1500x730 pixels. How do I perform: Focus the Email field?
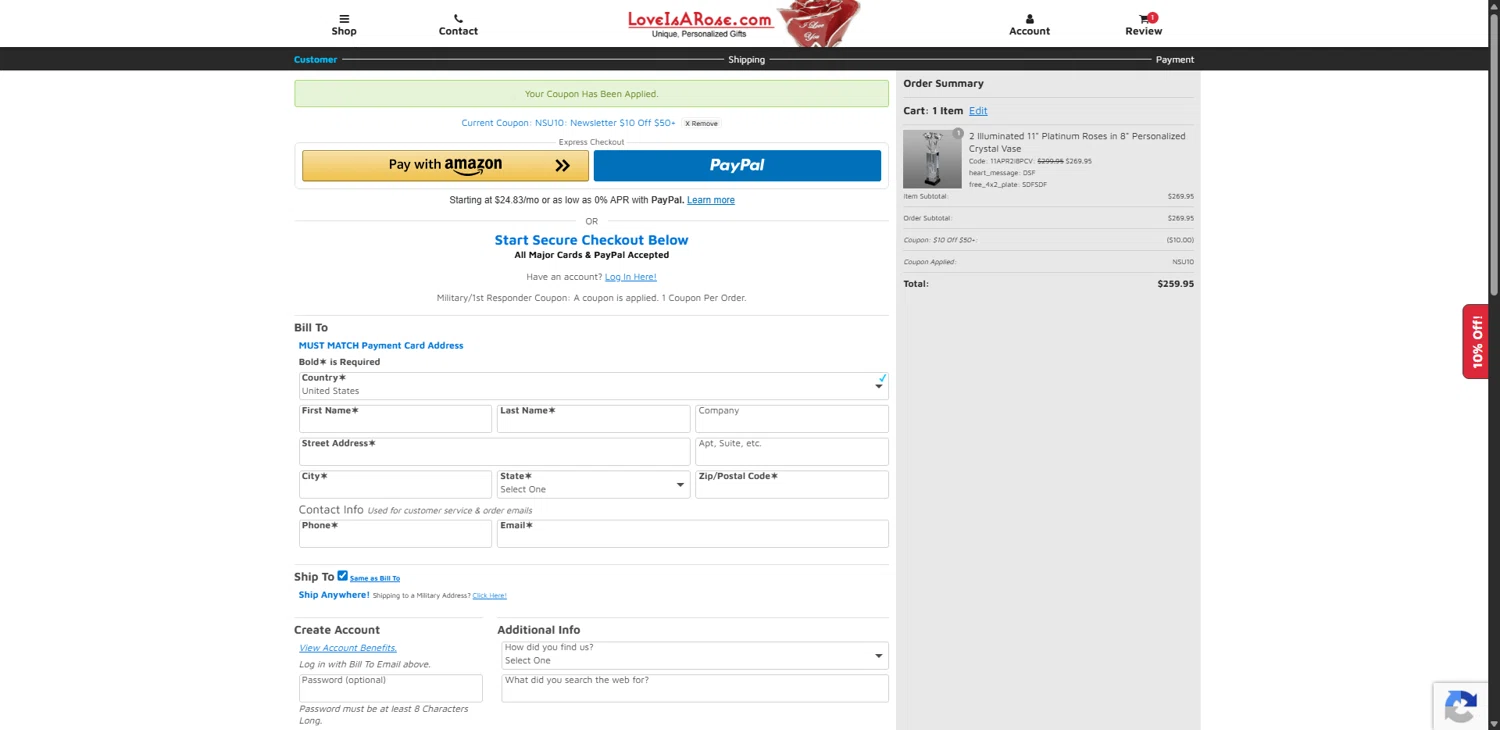coord(692,533)
